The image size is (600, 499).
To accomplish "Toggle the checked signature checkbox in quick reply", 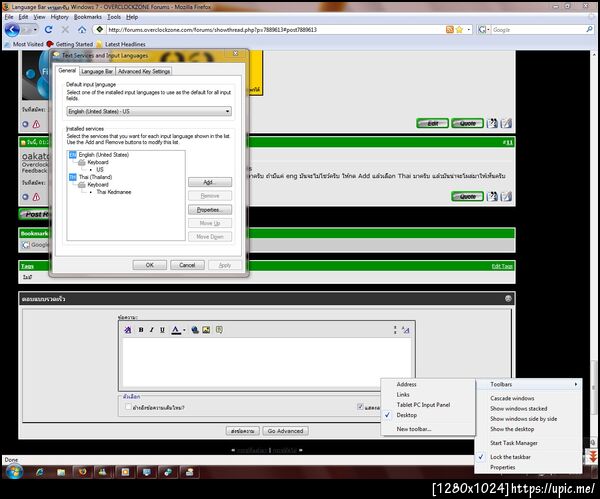I will (x=360, y=407).
